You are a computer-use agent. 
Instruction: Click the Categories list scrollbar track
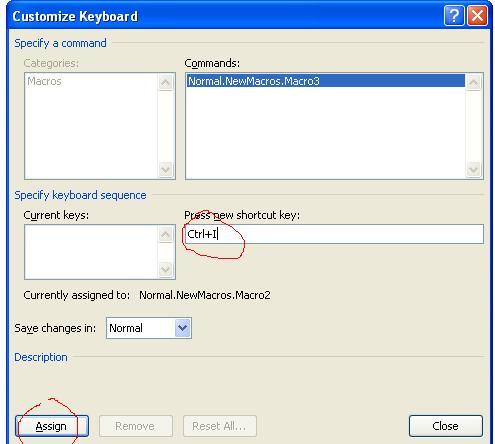(x=166, y=126)
